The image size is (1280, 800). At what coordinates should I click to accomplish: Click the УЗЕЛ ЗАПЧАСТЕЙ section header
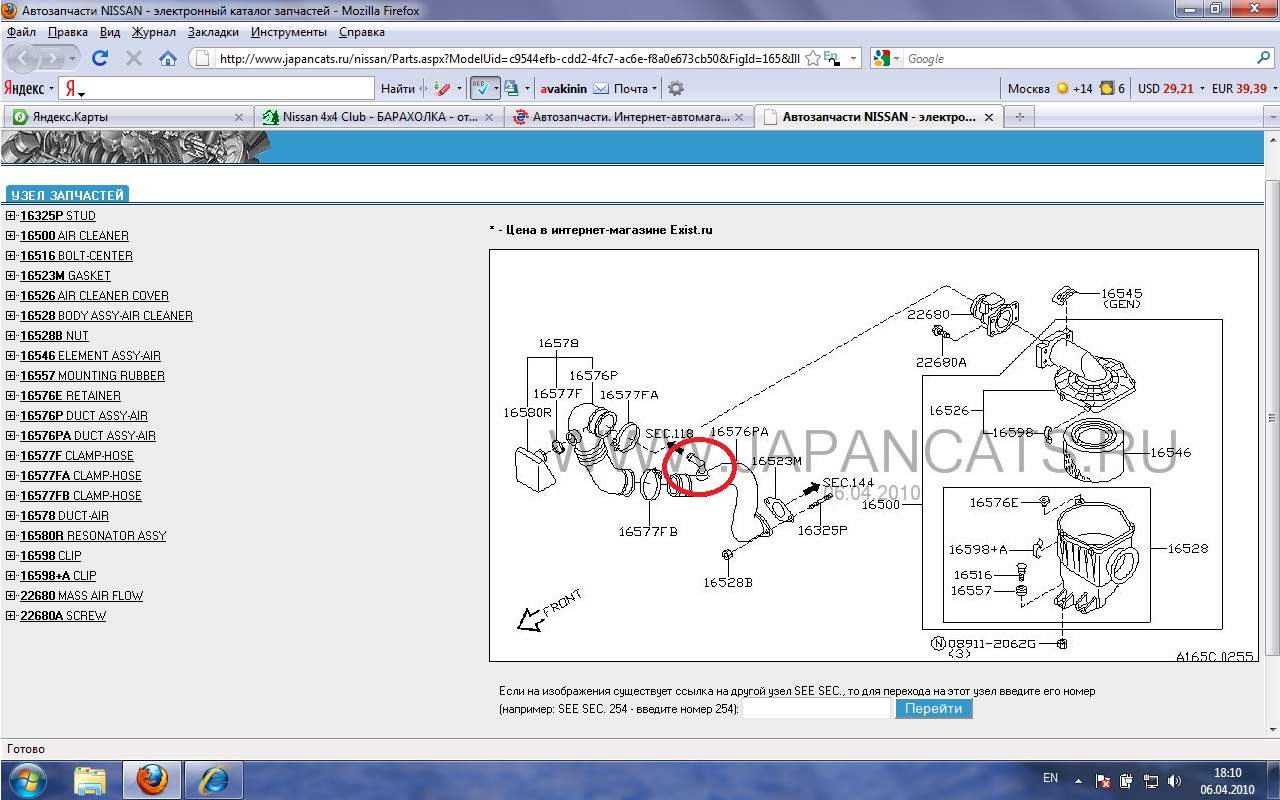click(67, 195)
